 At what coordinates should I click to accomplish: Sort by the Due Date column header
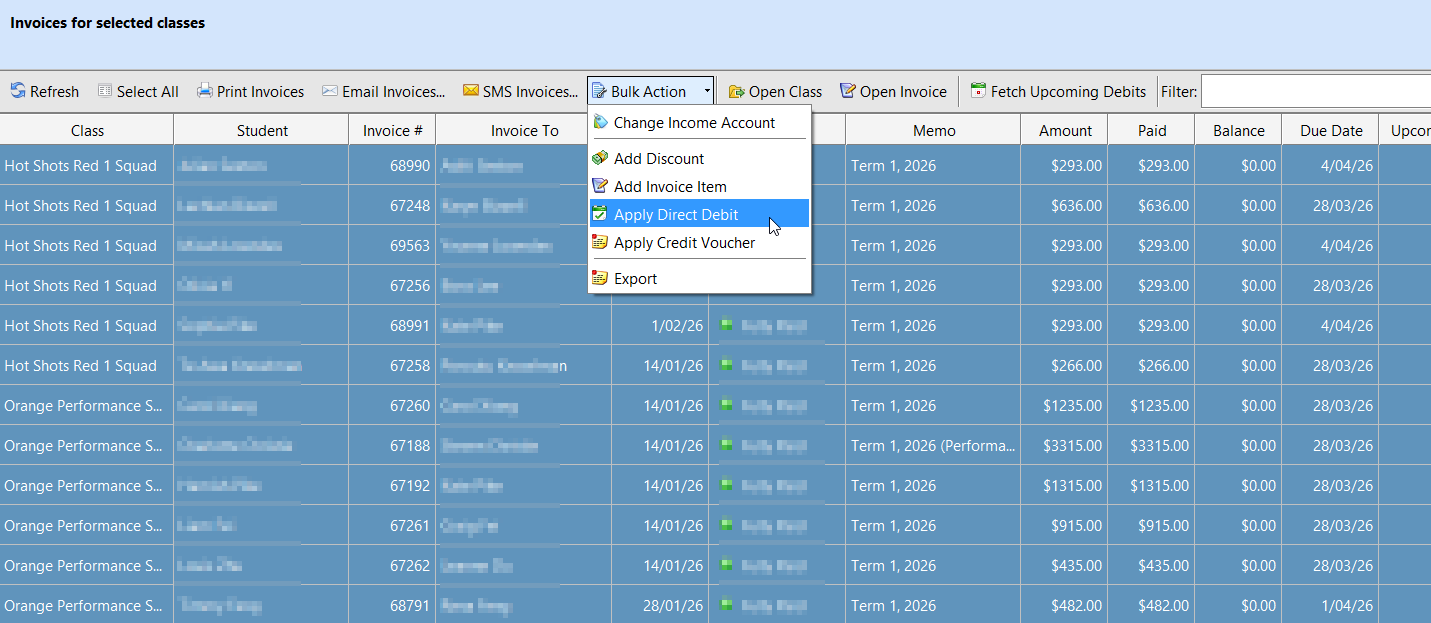coord(1331,131)
